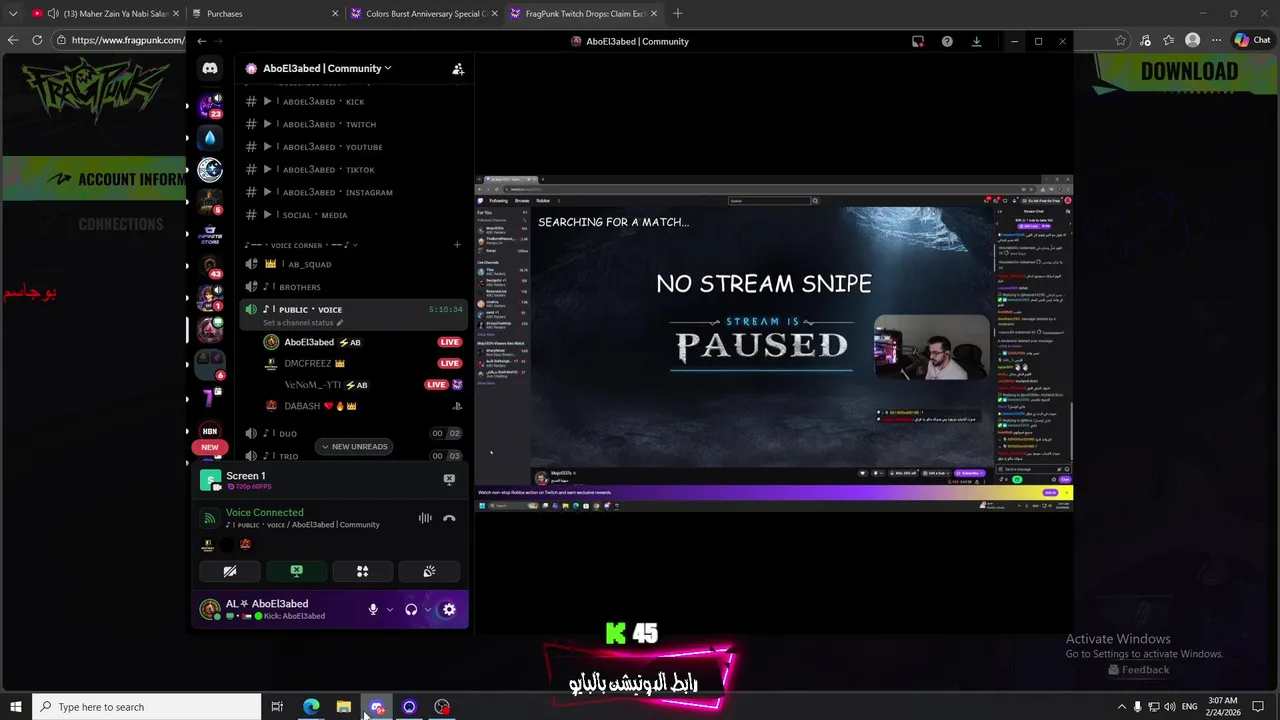Toggle screen share button in voice panel
The image size is (1280, 720).
296,571
